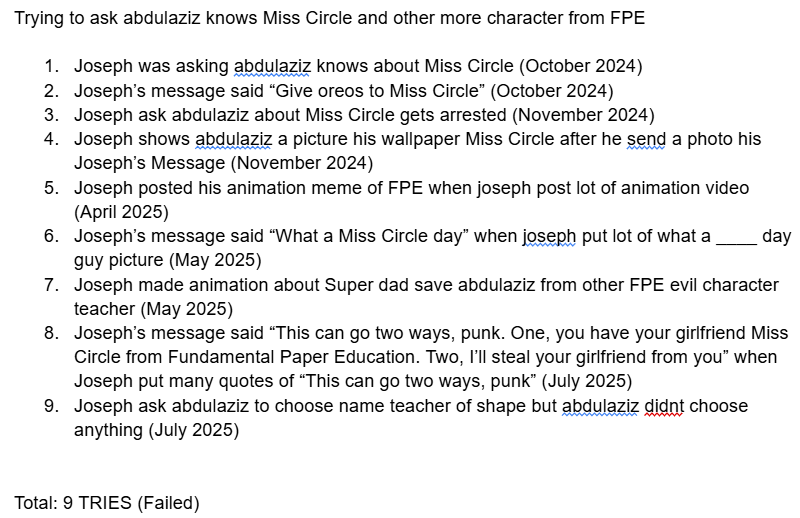Click the underlined word "joseph" in item 6
The image size is (800, 518).
click(550, 237)
